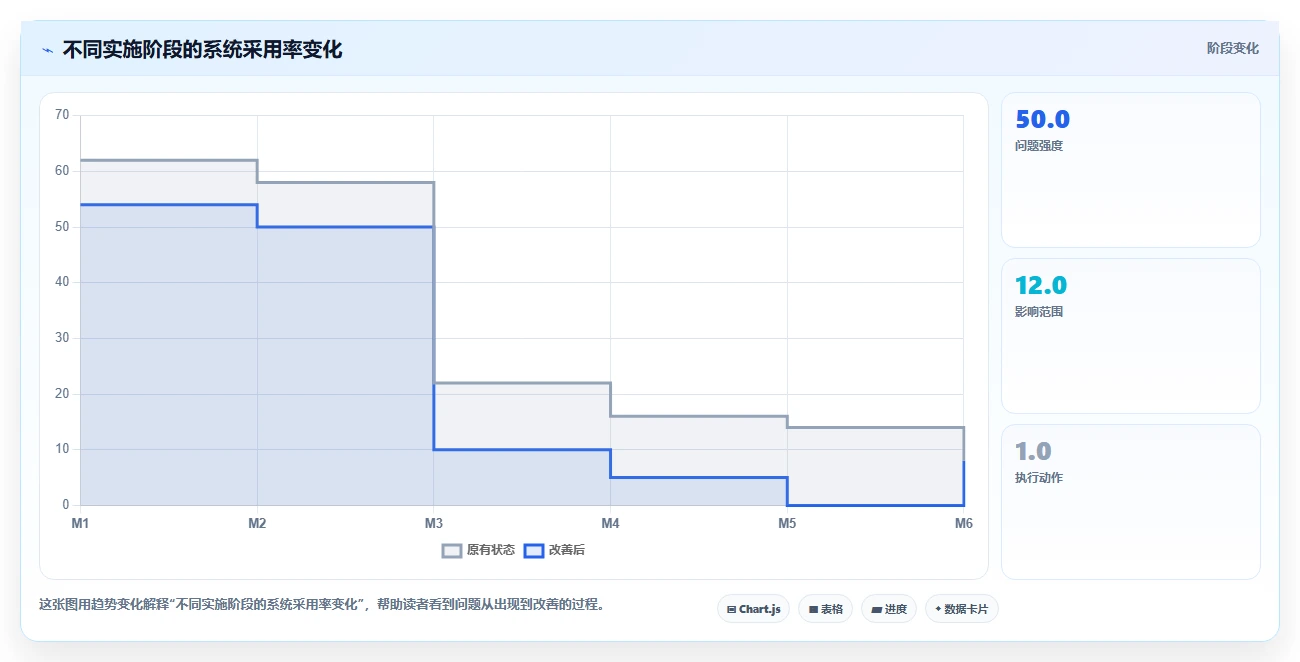
Task: Select the 数据卡片 tag
Action: click(x=962, y=609)
